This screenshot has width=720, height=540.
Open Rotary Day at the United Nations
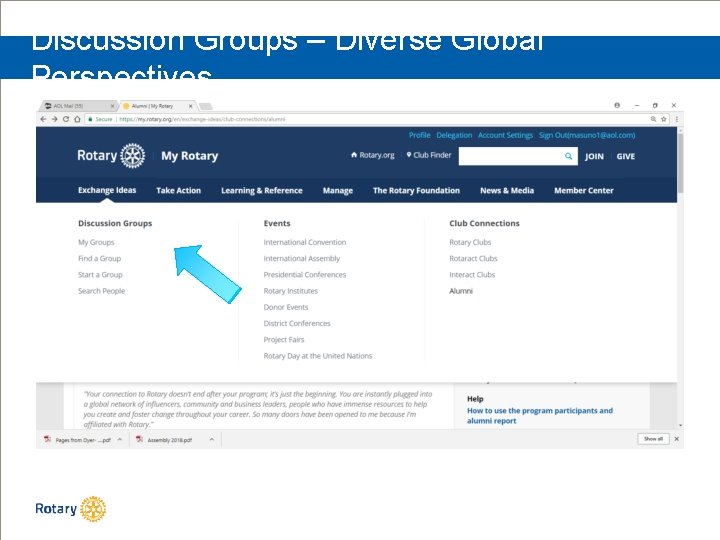pyautogui.click(x=318, y=356)
